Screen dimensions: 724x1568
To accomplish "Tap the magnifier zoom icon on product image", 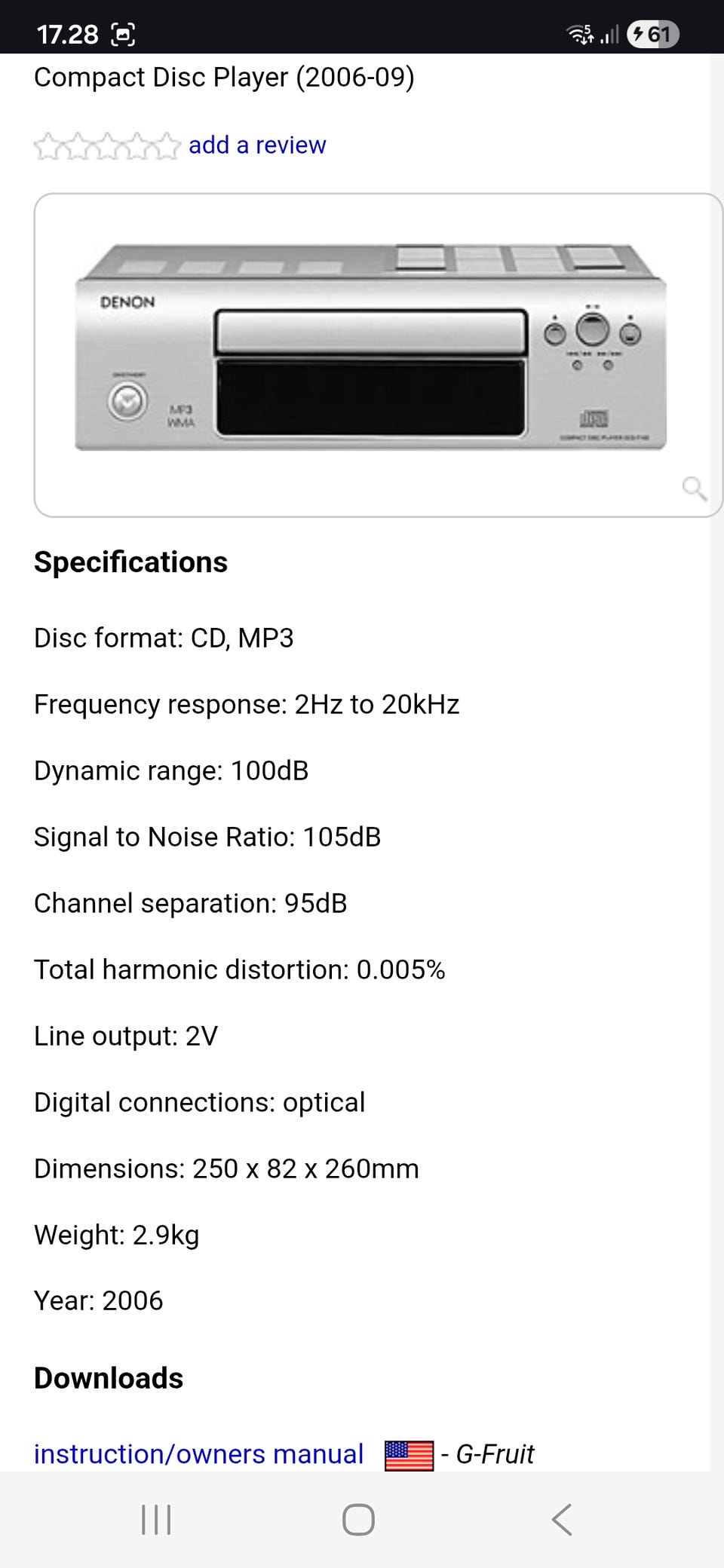I will click(694, 488).
